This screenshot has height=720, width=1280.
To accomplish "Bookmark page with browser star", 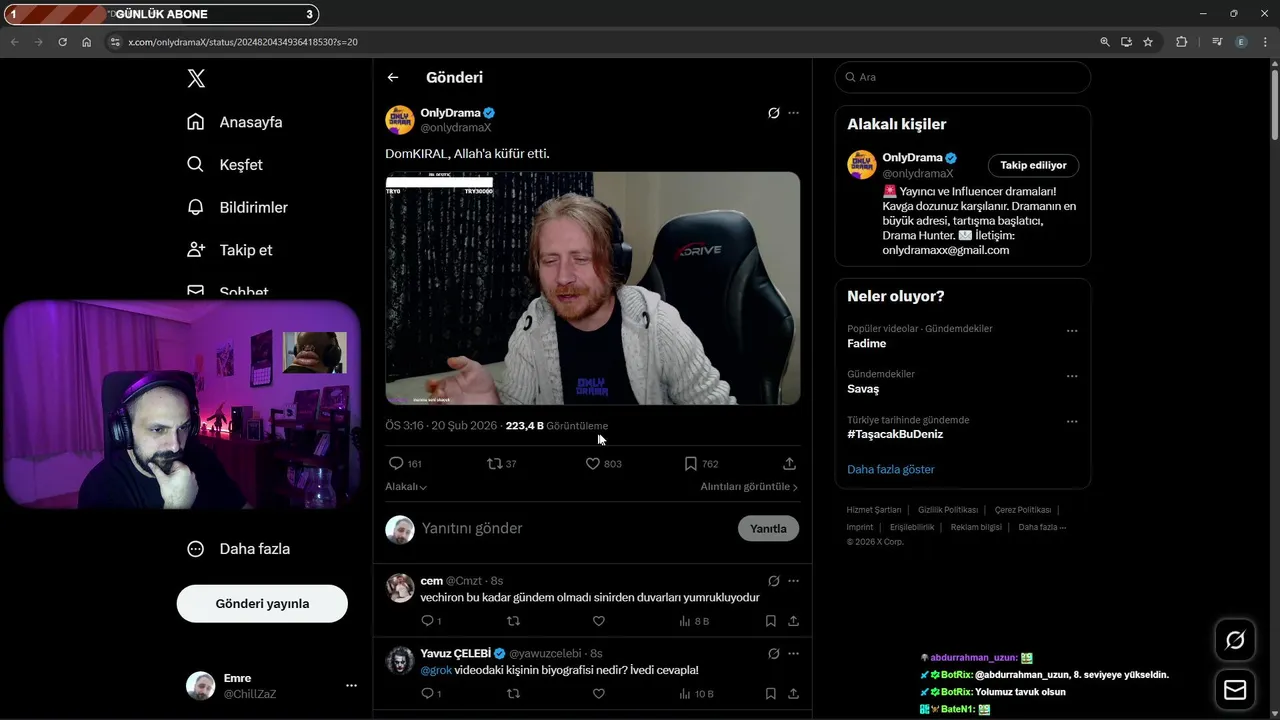I will pos(1148,42).
